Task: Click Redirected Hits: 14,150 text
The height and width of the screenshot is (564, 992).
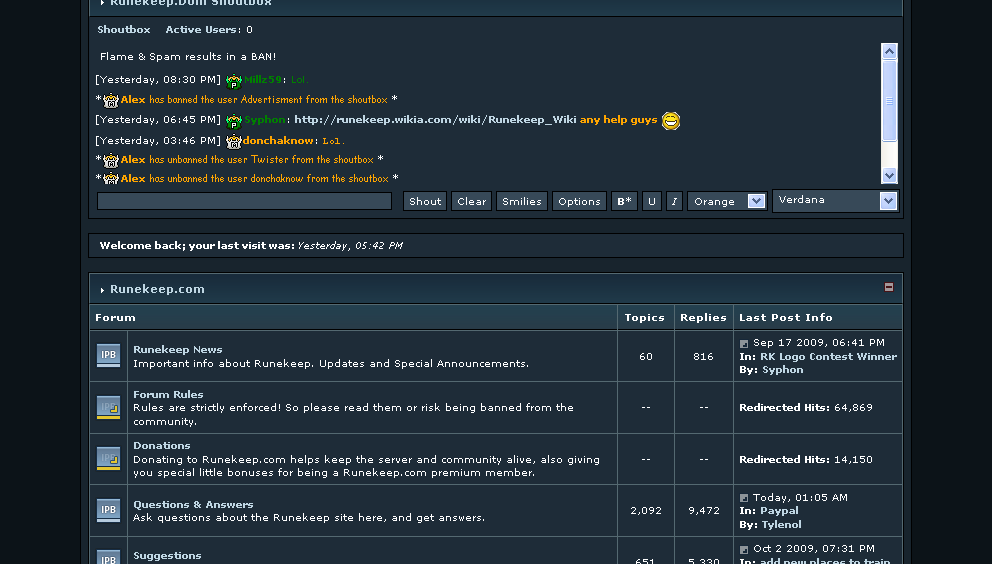Action: 805,460
